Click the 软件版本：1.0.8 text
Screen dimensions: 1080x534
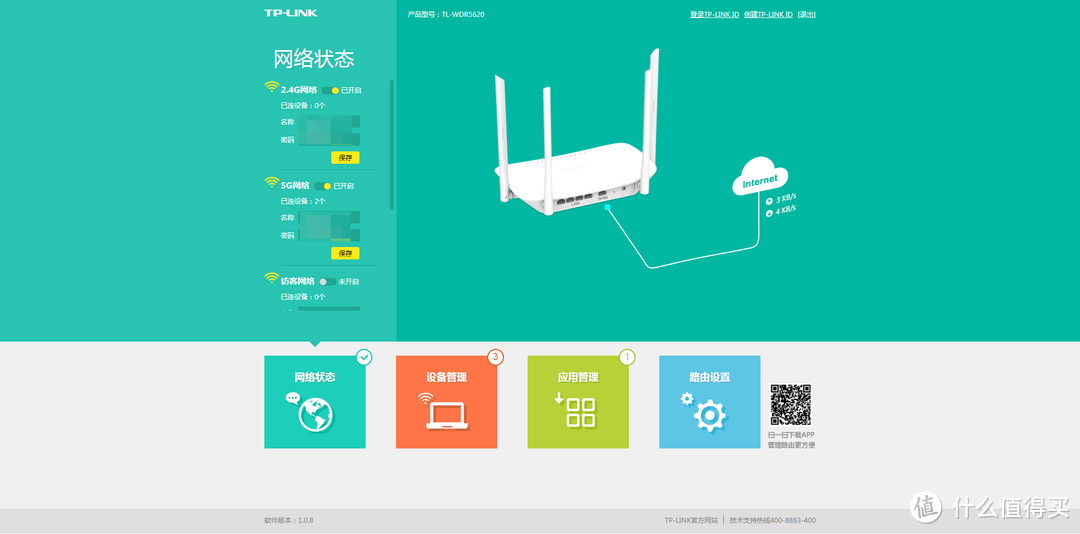289,520
